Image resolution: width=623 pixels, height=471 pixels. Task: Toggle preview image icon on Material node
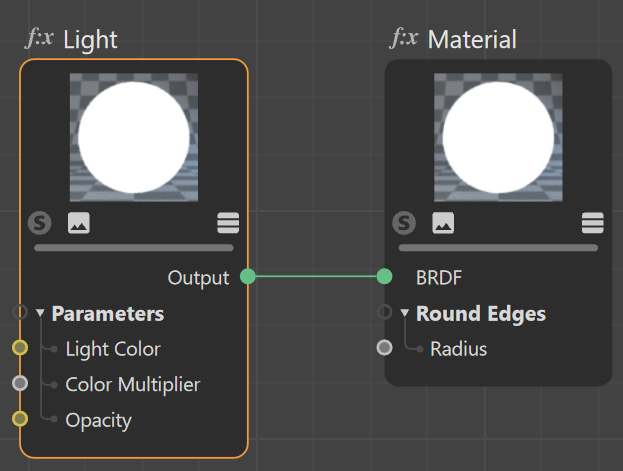pyautogui.click(x=443, y=223)
